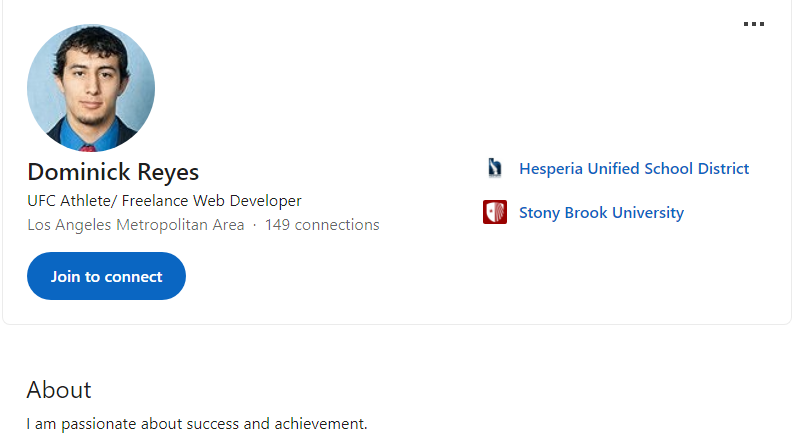The height and width of the screenshot is (441, 794).
Task: Open the circular profile photo
Action: coord(91,88)
